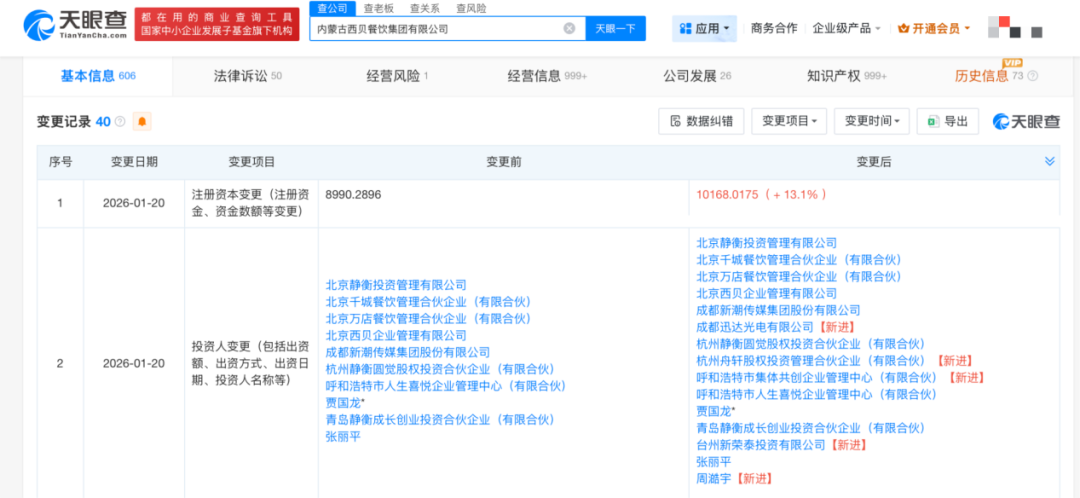This screenshot has height=498, width=1080.
Task: Click the 变更后 column header
Action: (873, 162)
